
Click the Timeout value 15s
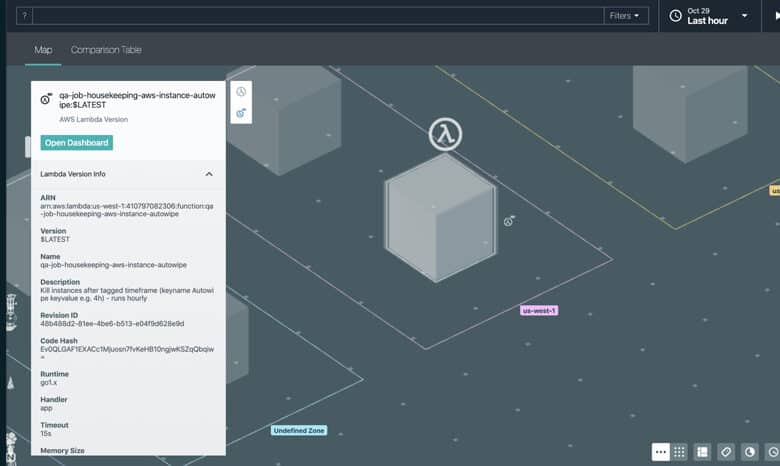click(x=46, y=434)
